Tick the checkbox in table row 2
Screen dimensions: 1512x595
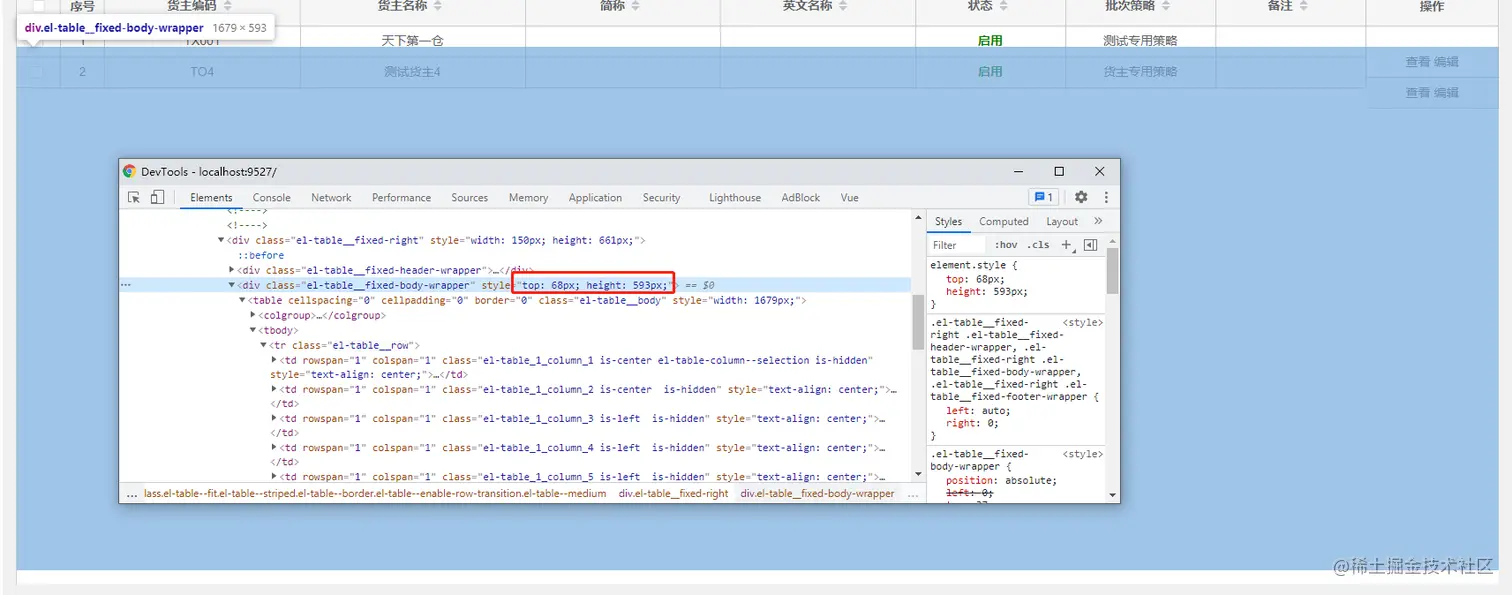click(37, 72)
